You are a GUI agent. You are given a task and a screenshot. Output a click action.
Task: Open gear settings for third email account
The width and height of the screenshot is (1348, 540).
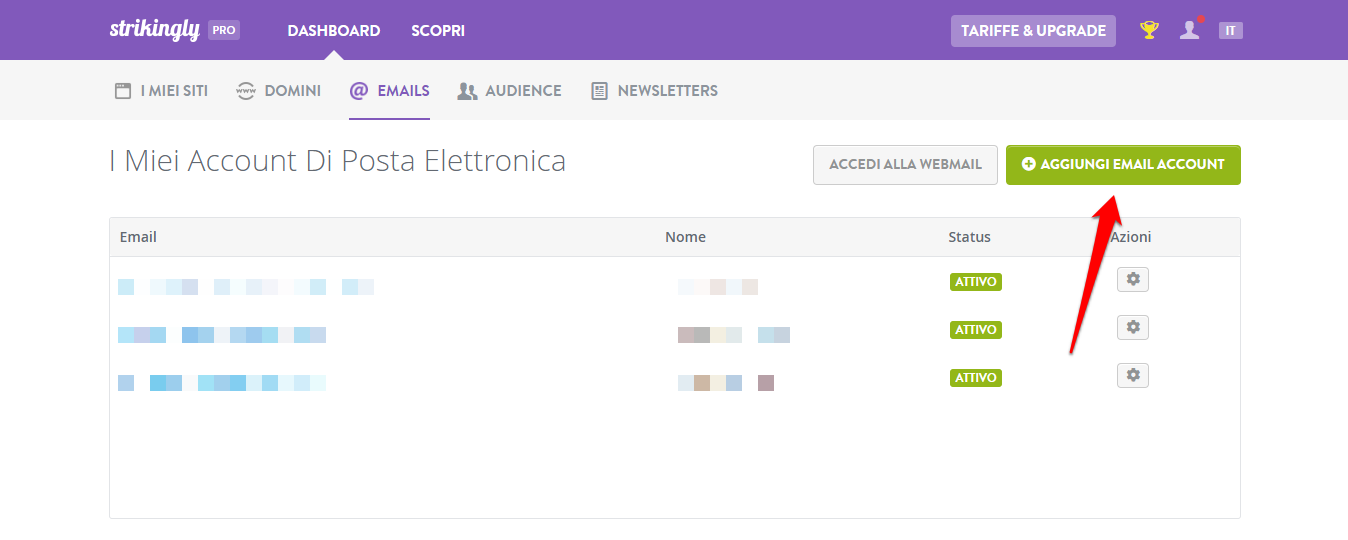[1133, 375]
